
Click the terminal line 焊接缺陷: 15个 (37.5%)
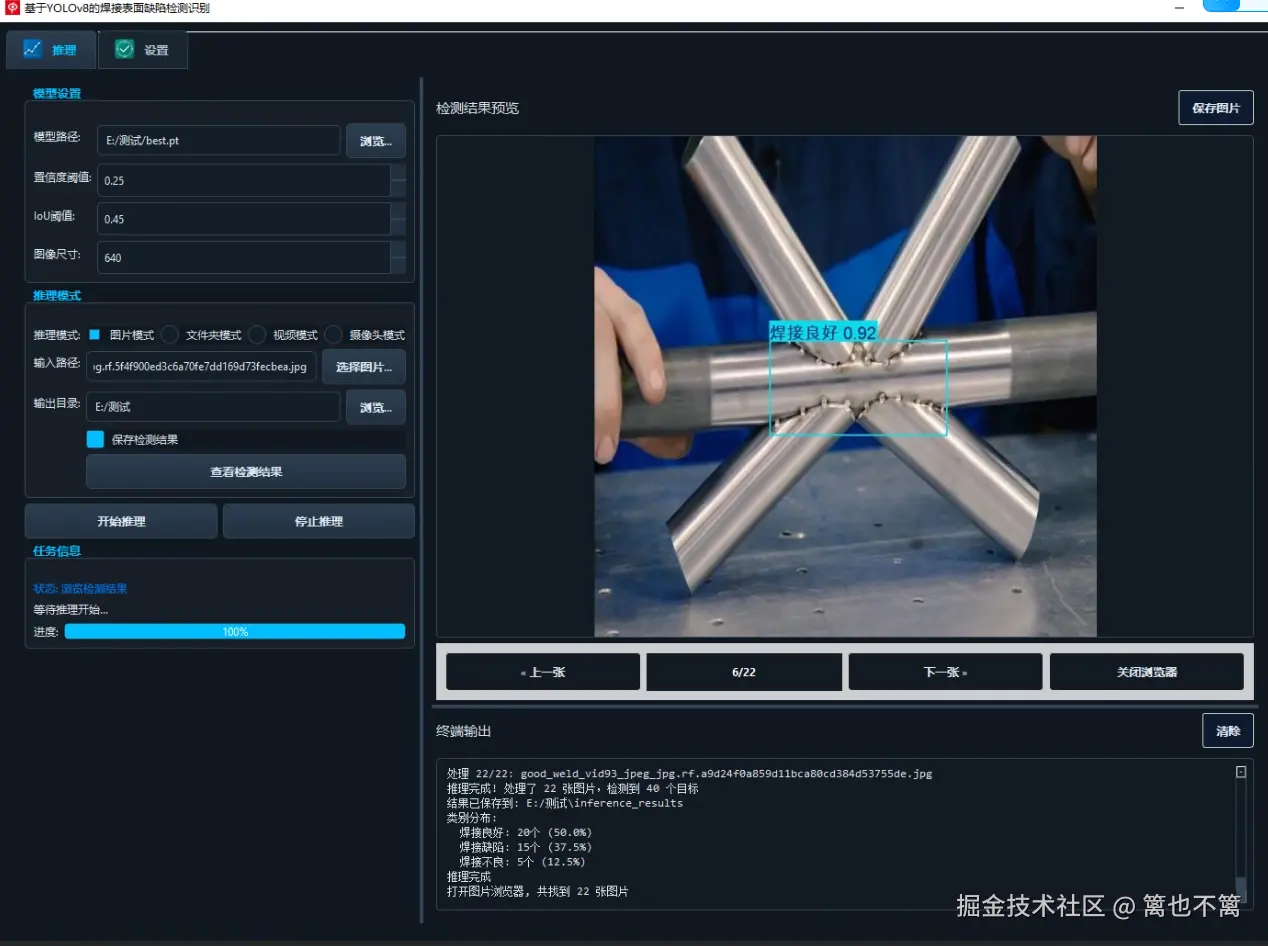(x=525, y=847)
